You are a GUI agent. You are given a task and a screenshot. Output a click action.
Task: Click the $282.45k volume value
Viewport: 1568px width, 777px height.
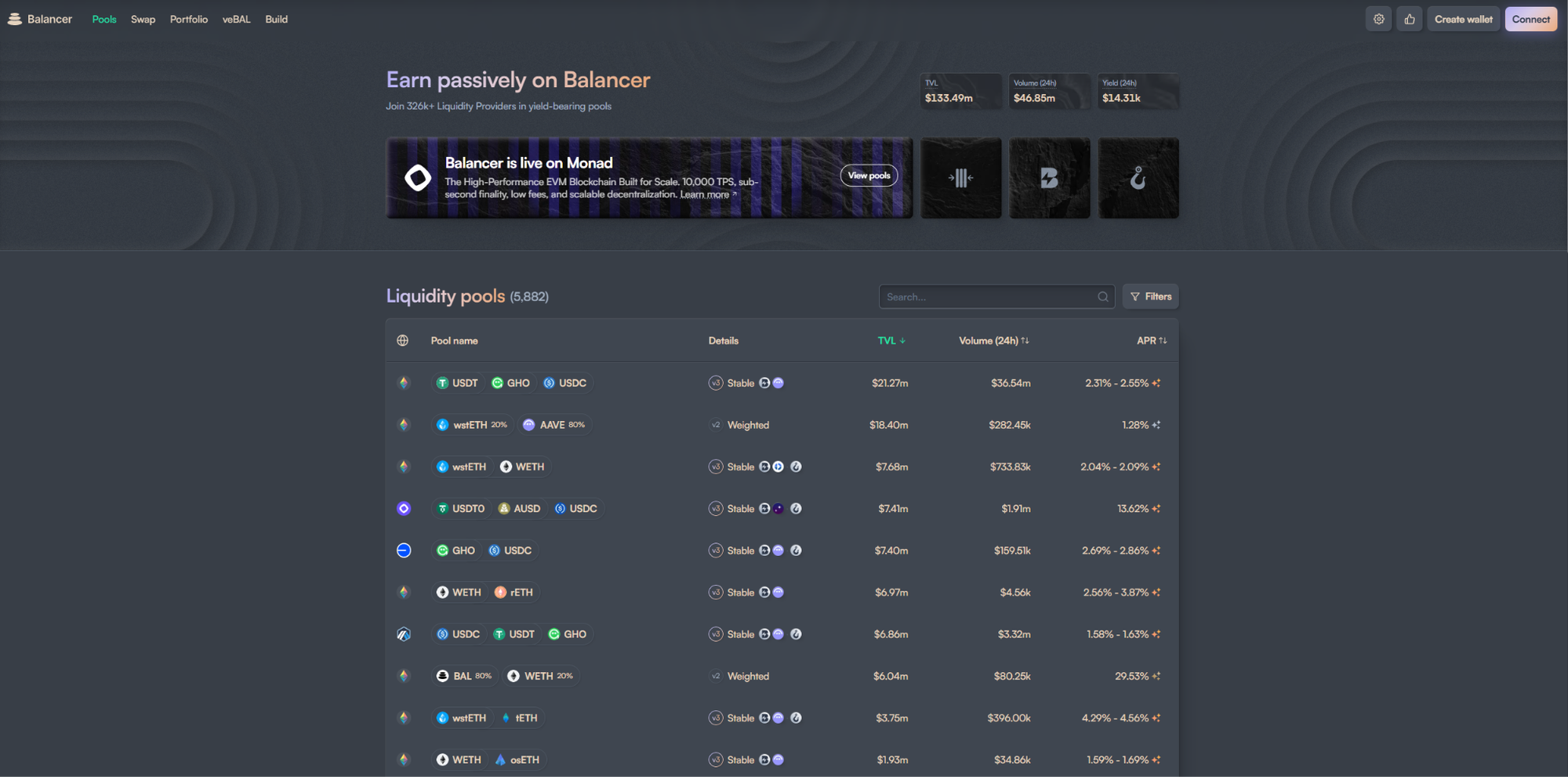1010,425
